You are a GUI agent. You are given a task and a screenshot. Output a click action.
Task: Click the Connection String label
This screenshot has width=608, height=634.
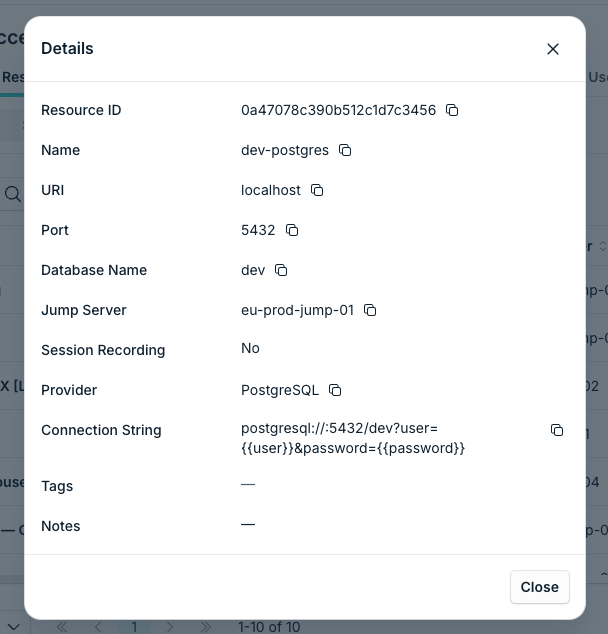click(101, 430)
